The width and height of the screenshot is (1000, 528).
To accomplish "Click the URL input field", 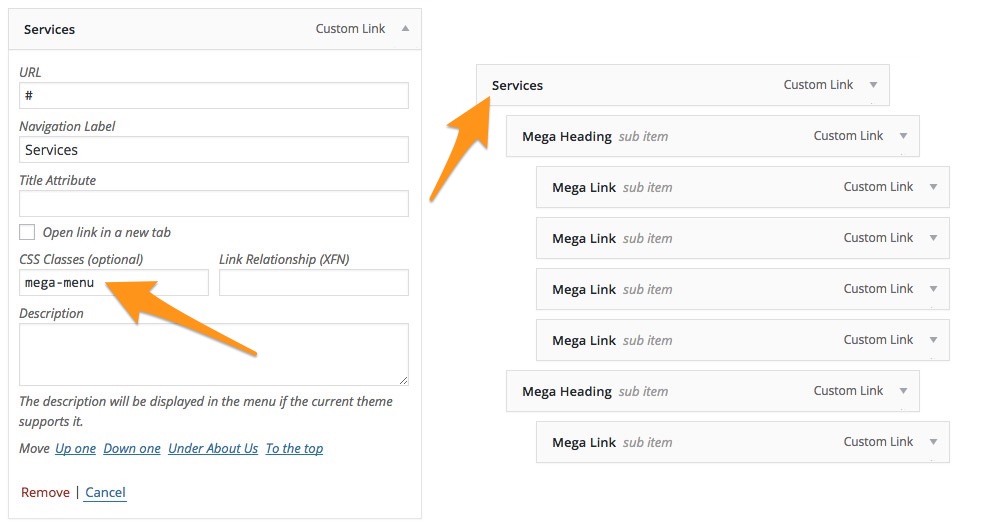I will [x=214, y=95].
